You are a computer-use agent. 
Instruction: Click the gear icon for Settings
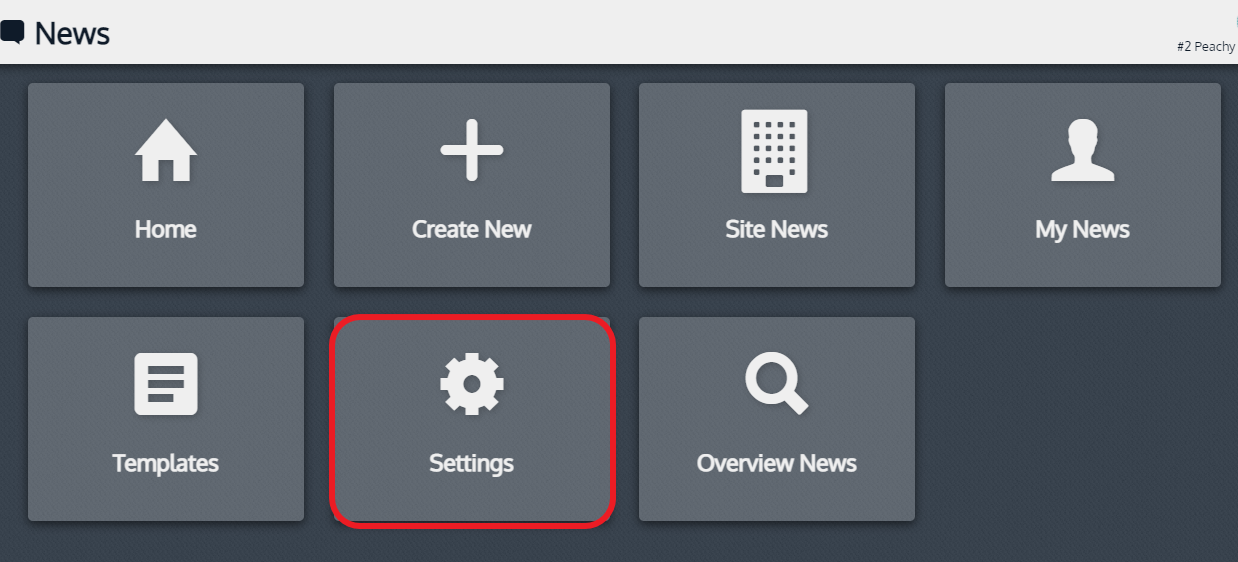click(472, 384)
